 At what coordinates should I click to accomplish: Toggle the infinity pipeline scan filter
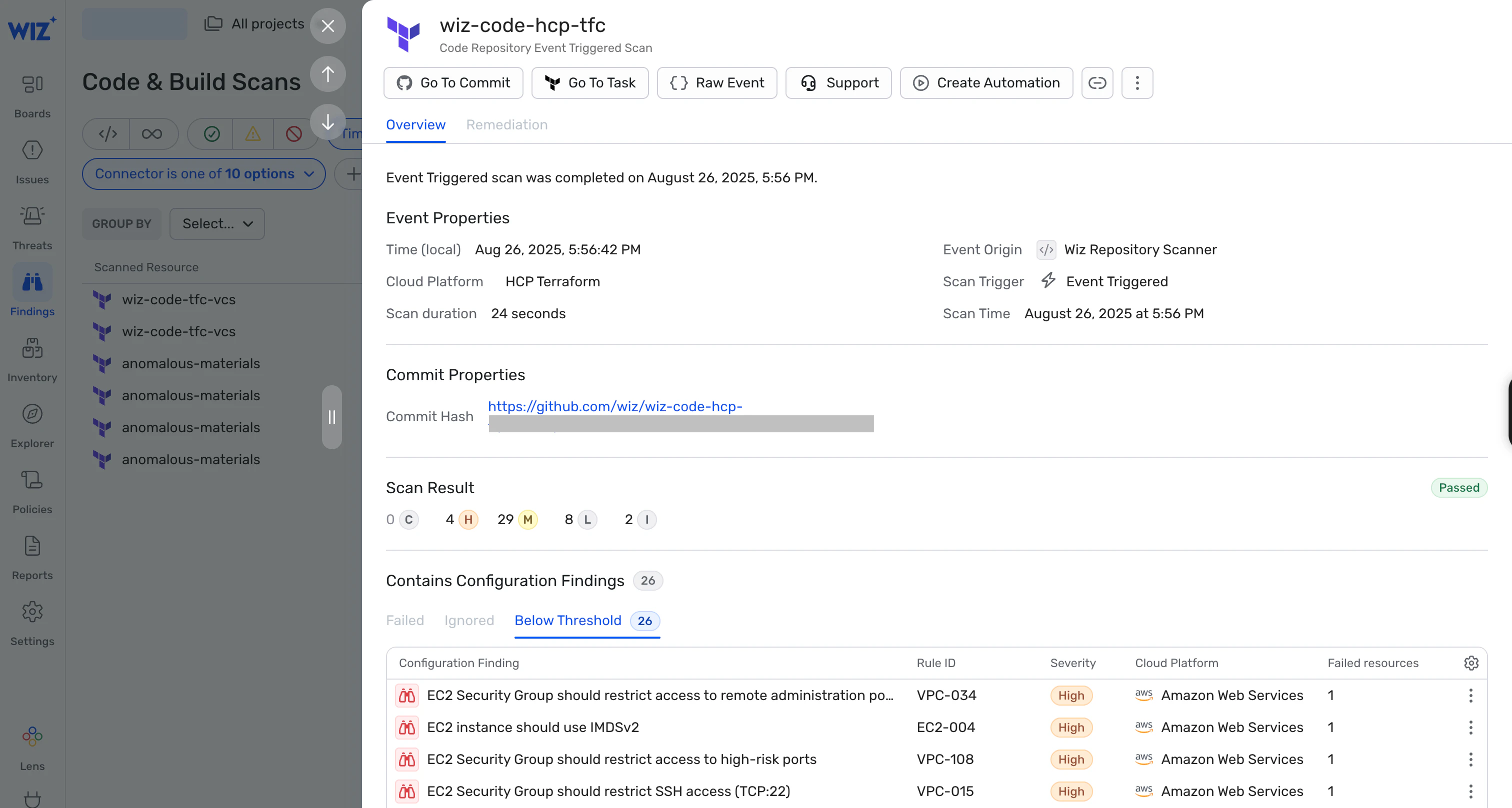click(x=152, y=134)
